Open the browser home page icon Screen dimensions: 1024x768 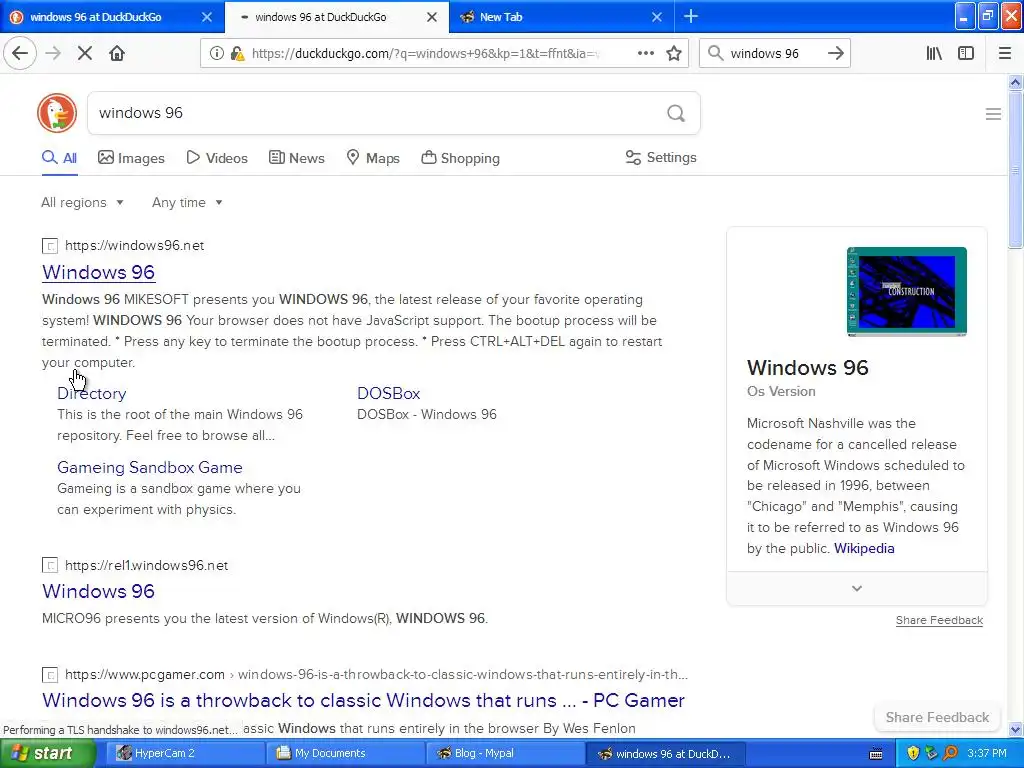point(117,54)
